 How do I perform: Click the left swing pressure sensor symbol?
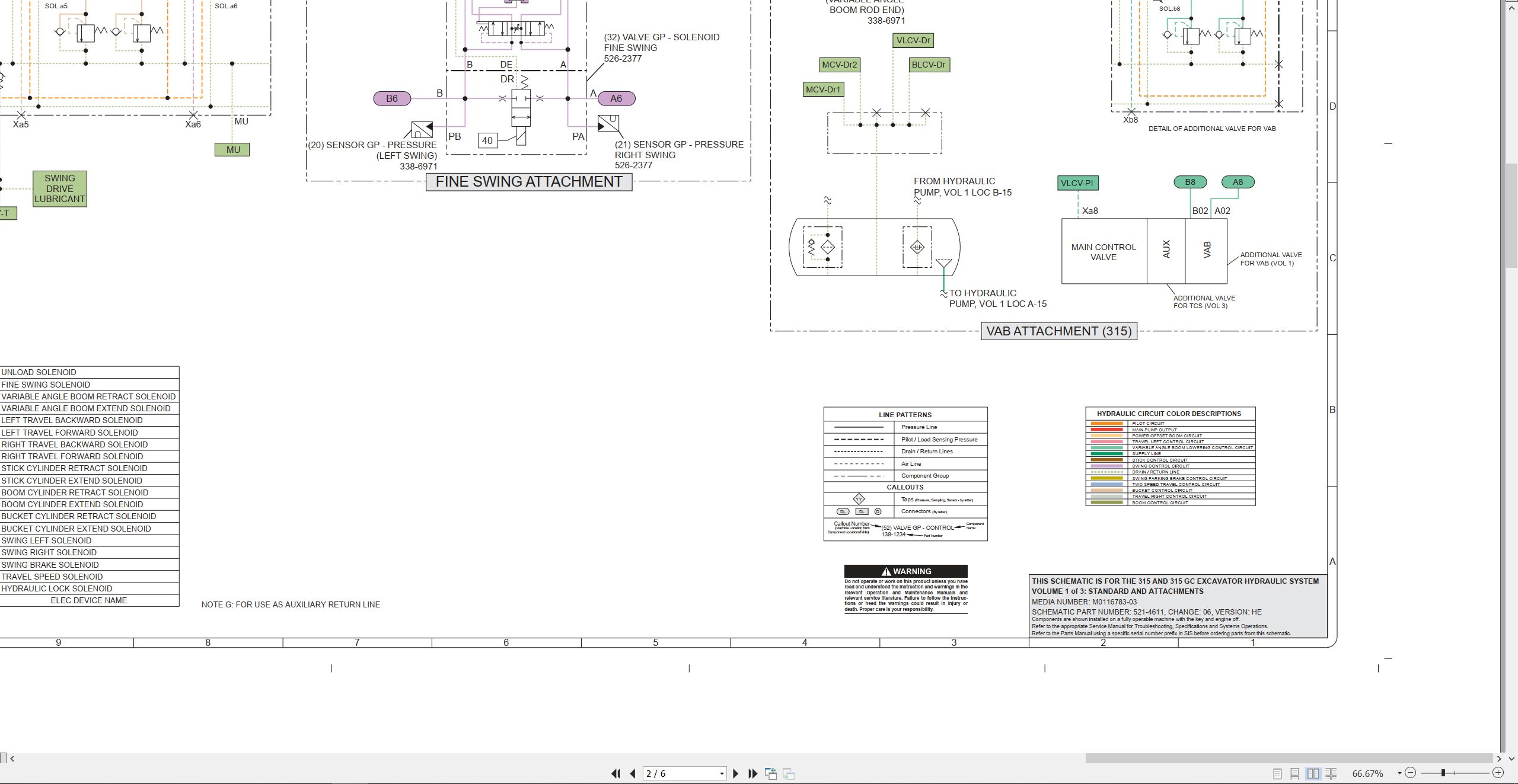click(422, 129)
